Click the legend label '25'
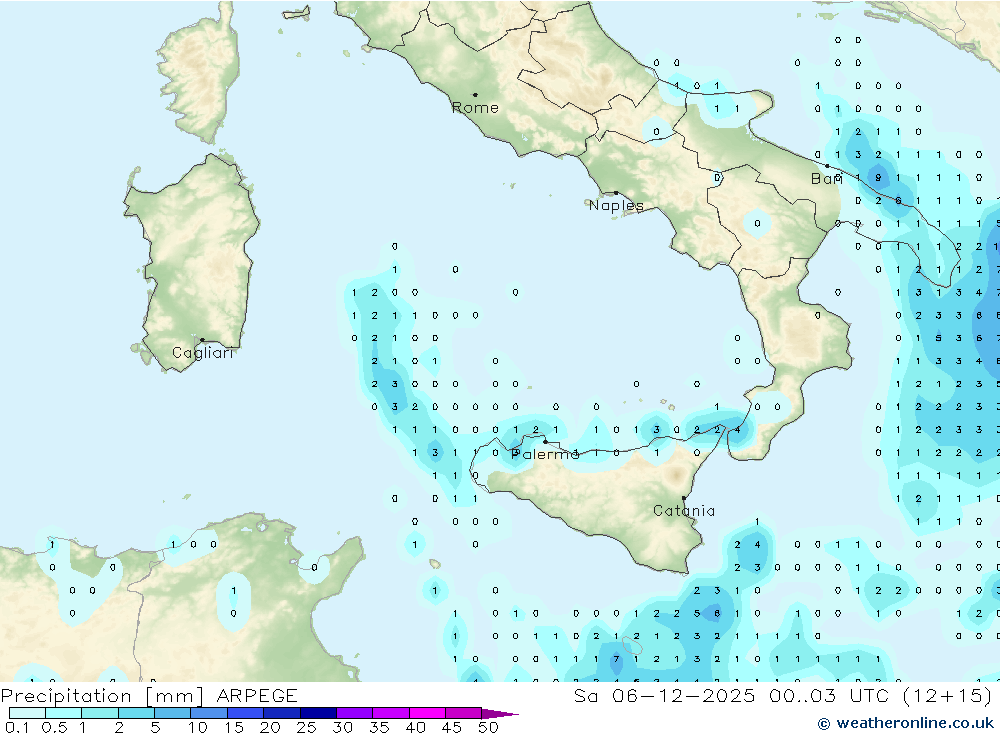 307,727
